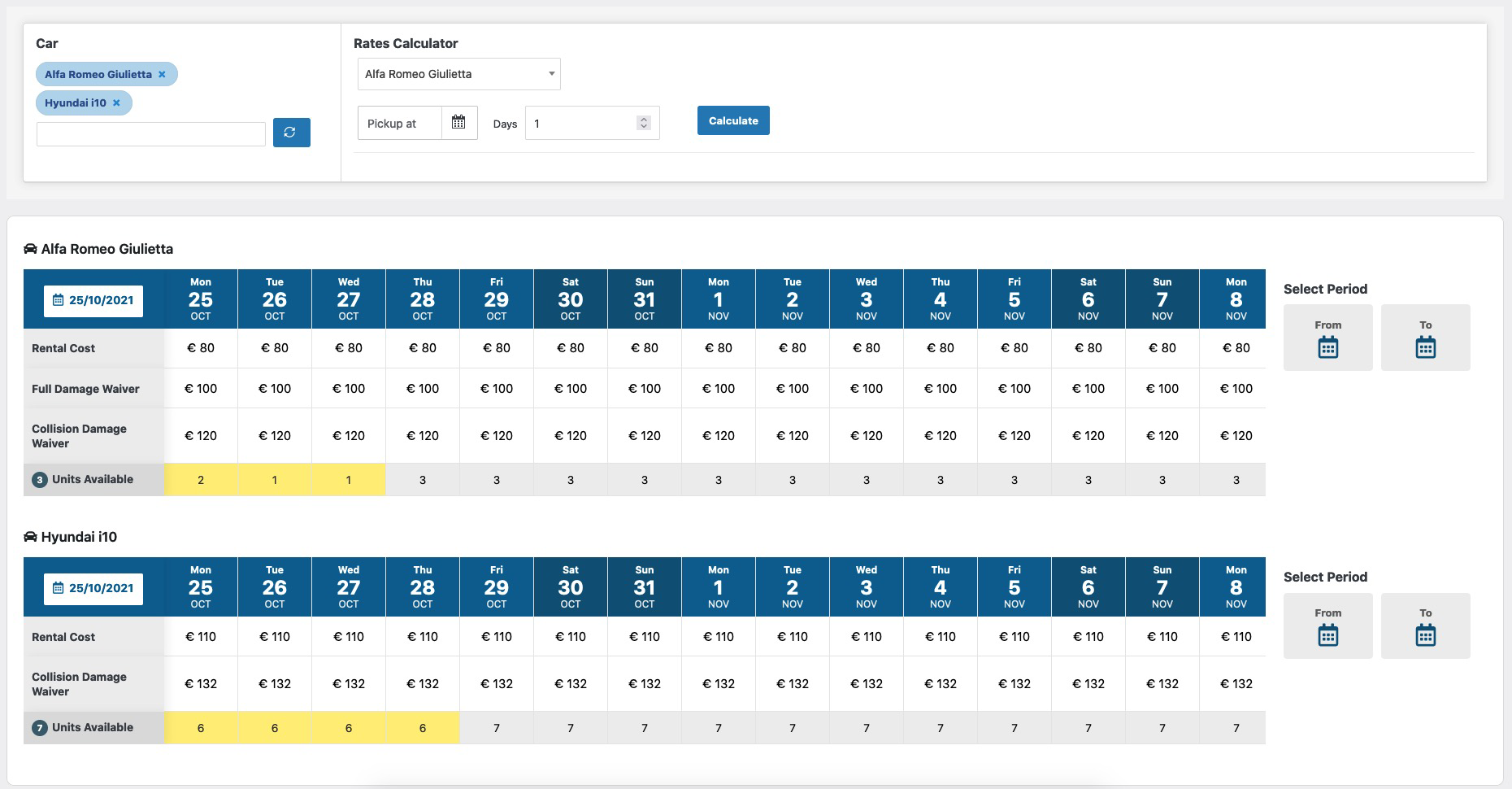
Task: Click the Hyundai Units Available label
Action: coord(93,727)
